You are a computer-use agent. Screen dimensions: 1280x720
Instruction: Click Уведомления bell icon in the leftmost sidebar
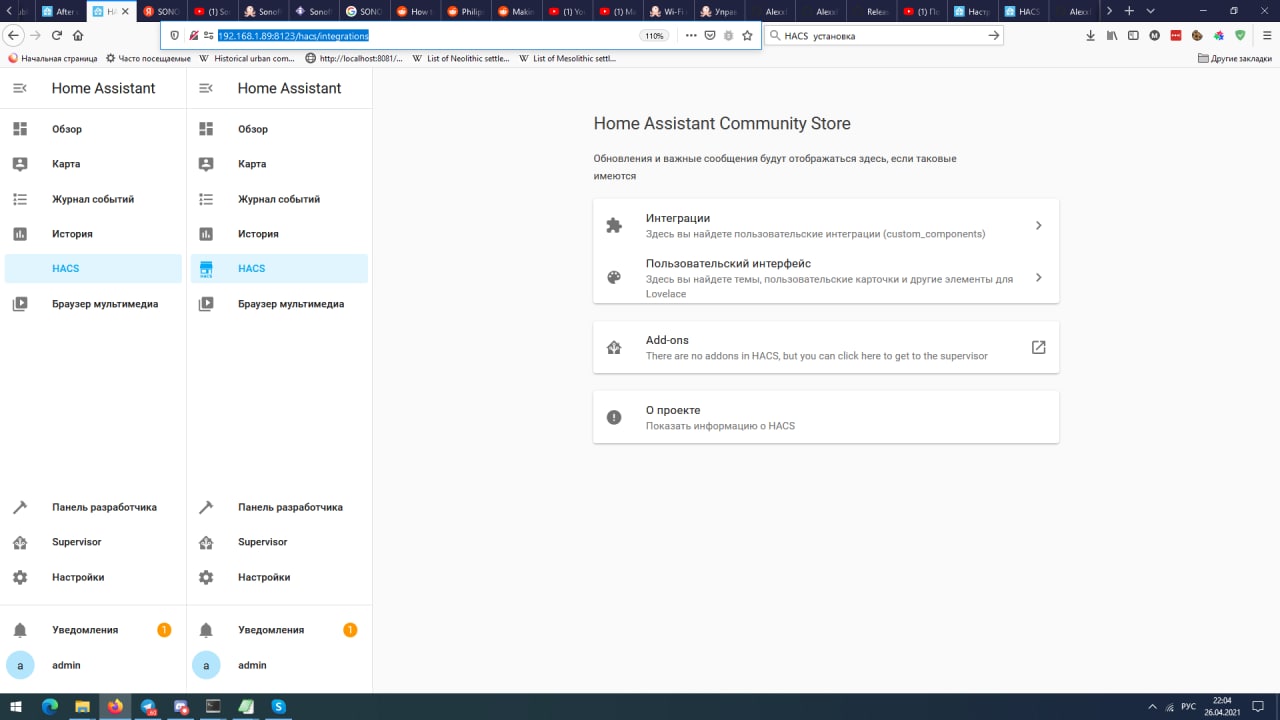pos(20,630)
